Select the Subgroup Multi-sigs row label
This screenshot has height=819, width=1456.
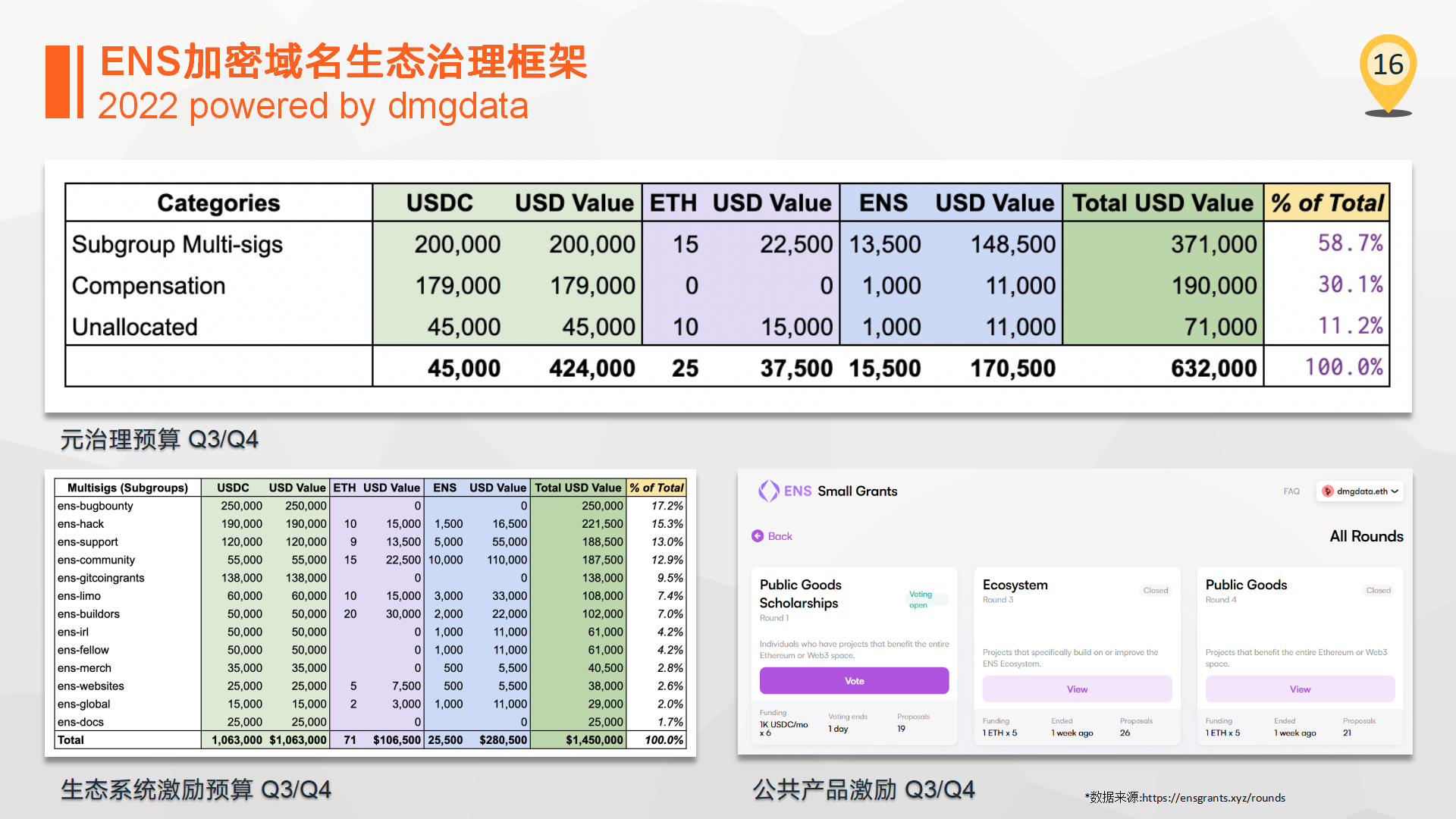point(177,244)
